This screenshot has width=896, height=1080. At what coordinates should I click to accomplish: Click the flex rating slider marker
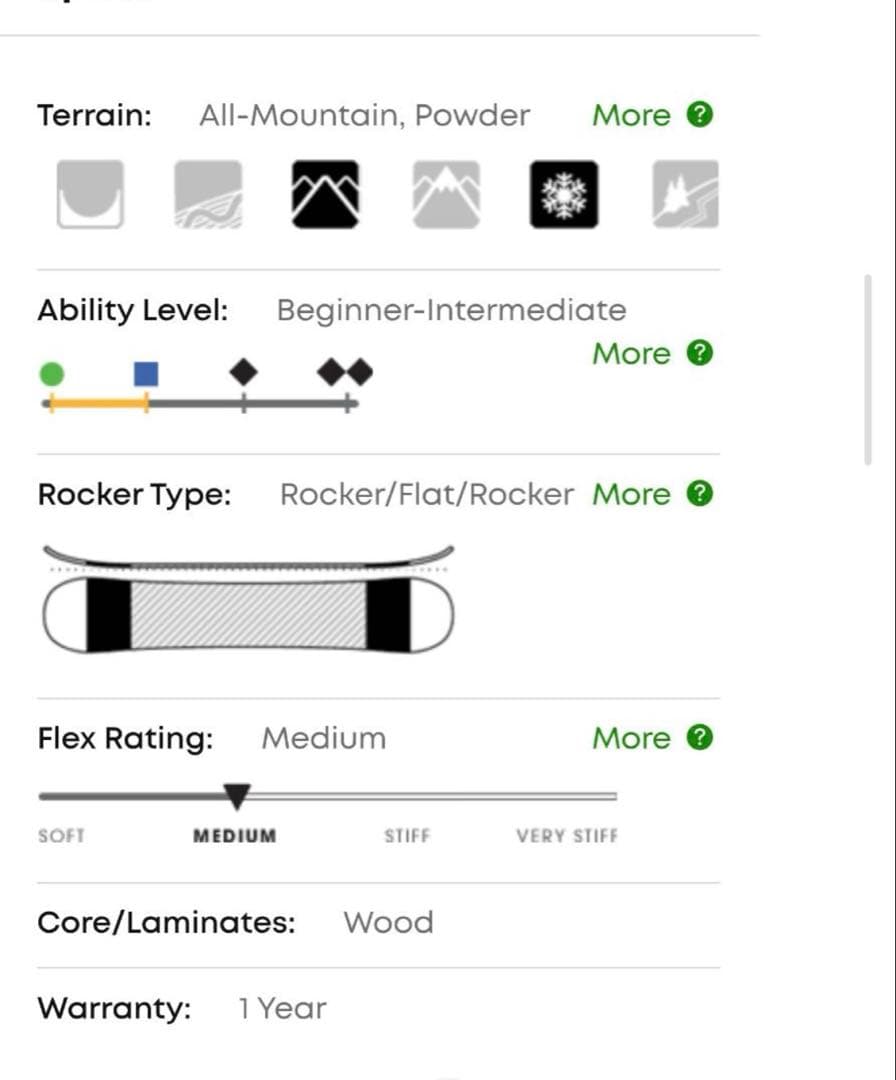click(x=237, y=797)
